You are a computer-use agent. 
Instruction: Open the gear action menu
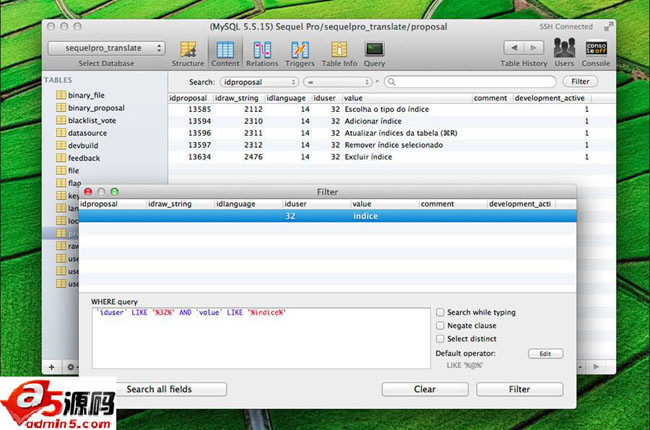pos(70,367)
